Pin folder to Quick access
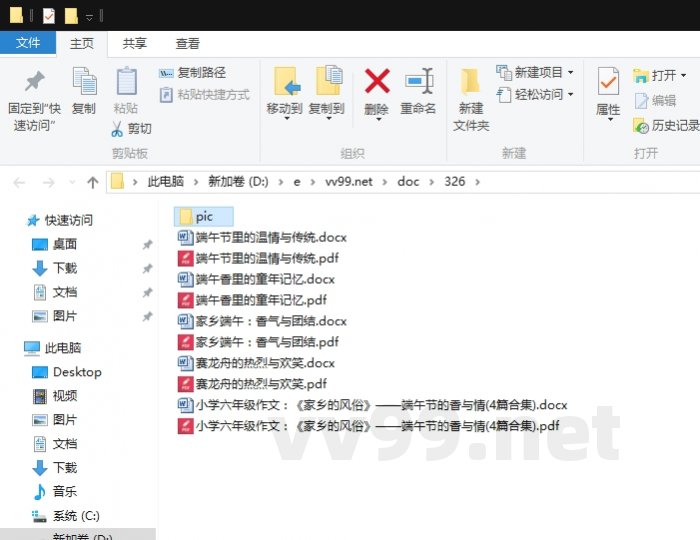Image resolution: width=700 pixels, height=540 pixels. pos(34,100)
